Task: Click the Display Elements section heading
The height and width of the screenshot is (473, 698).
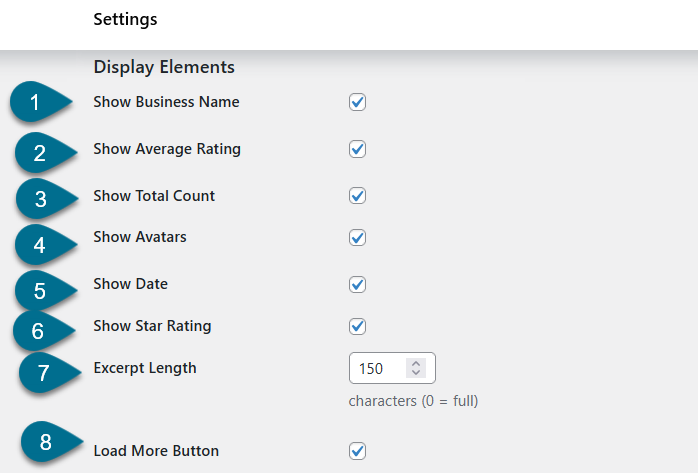Action: [164, 67]
